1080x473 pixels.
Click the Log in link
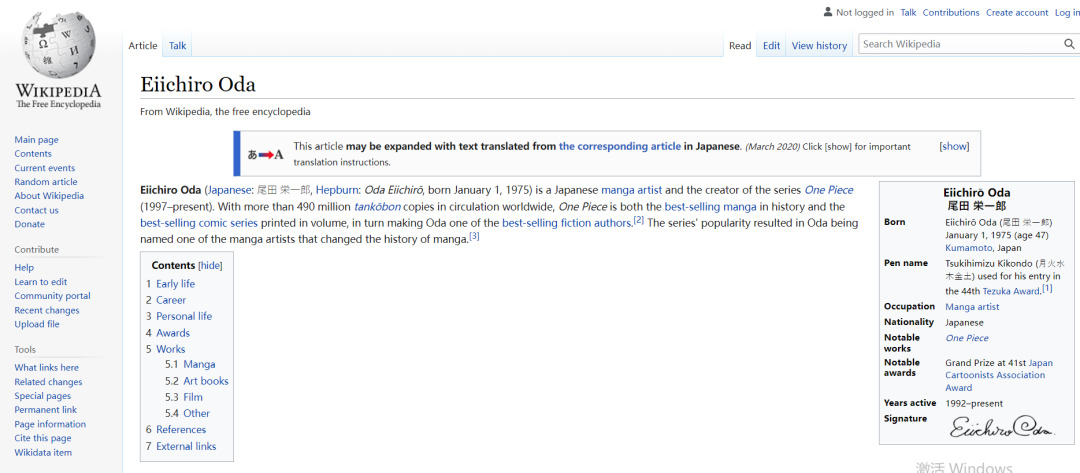pos(1067,12)
